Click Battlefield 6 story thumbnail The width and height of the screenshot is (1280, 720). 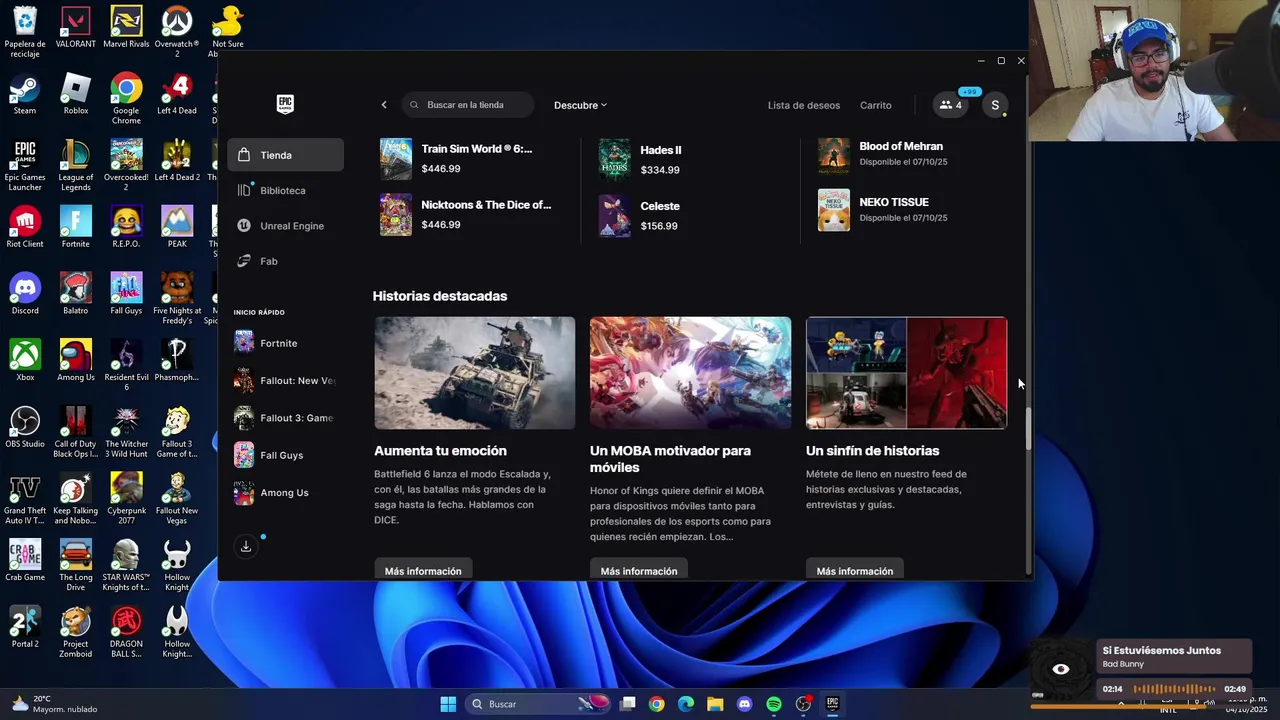(475, 373)
